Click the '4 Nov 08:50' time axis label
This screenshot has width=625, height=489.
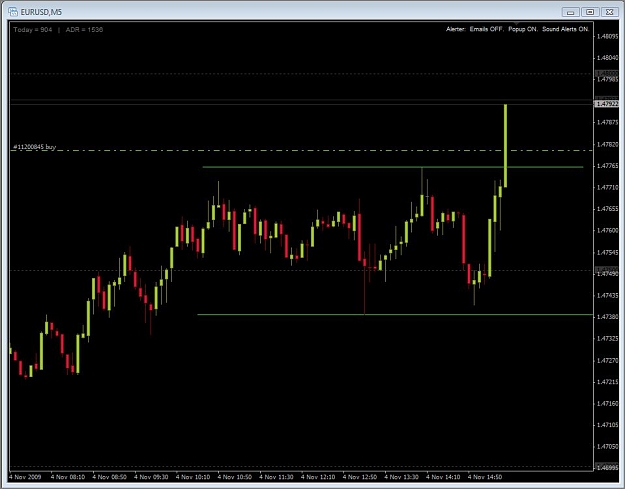(109, 477)
